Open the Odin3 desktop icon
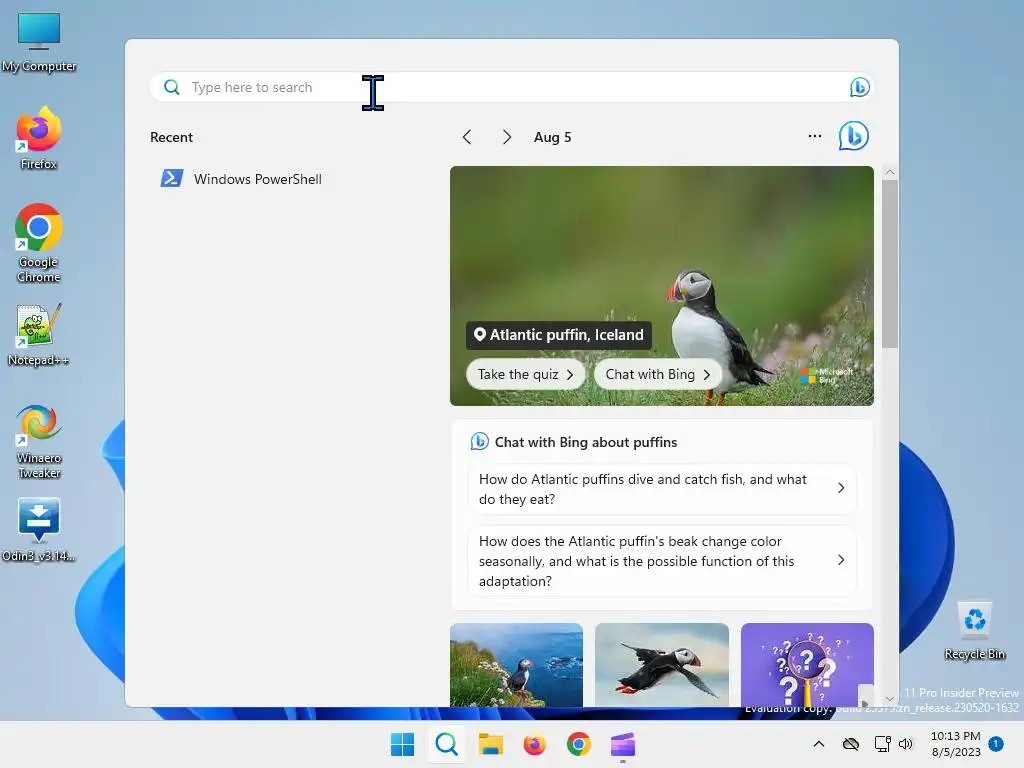 (x=39, y=530)
